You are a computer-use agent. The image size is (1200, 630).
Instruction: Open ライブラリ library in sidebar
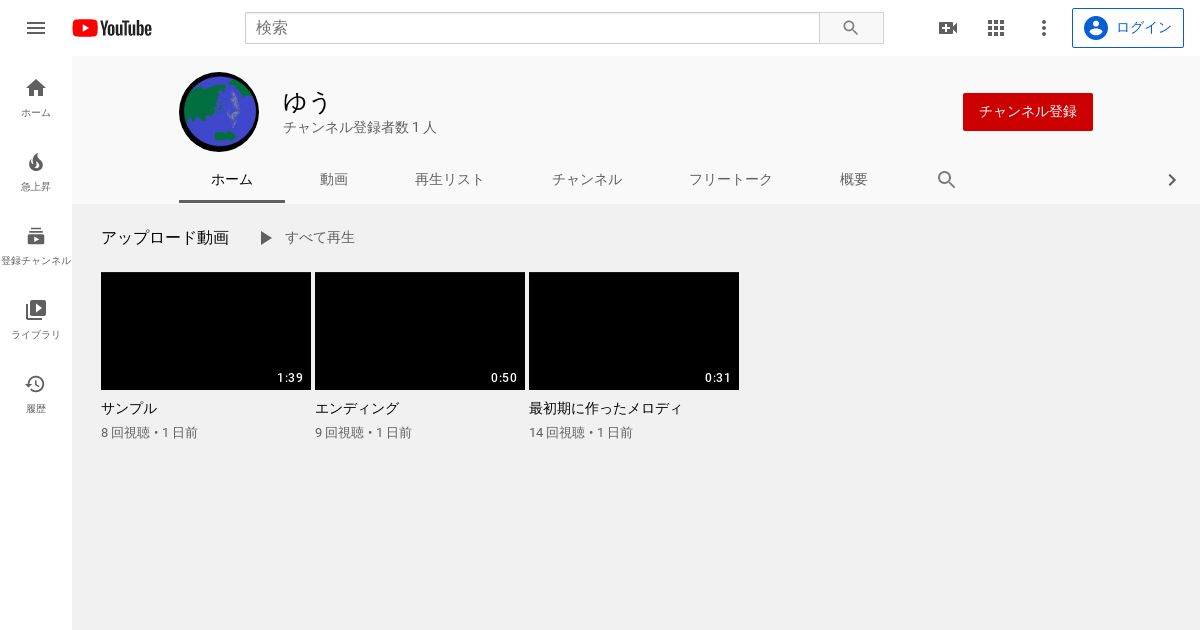[x=36, y=320]
